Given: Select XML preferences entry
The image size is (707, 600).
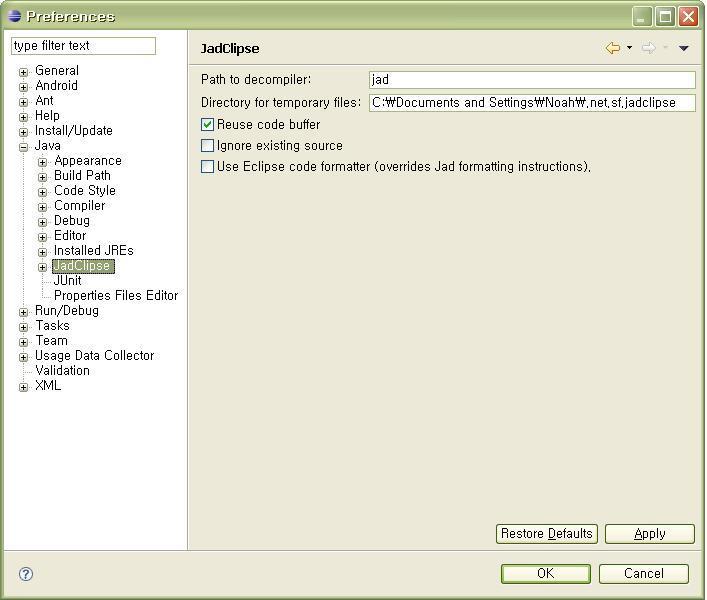Looking at the screenshot, I should (x=48, y=385).
